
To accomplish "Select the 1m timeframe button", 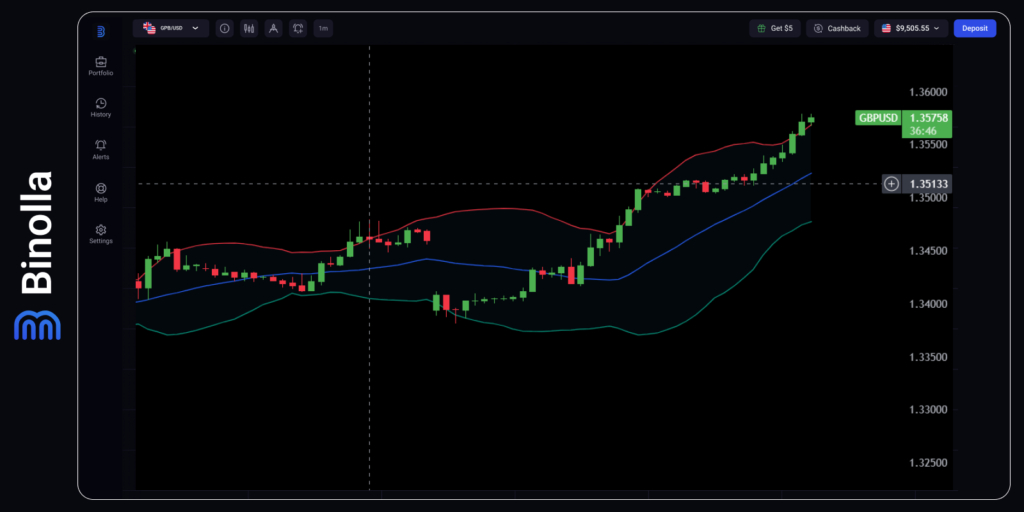I will pyautogui.click(x=323, y=28).
